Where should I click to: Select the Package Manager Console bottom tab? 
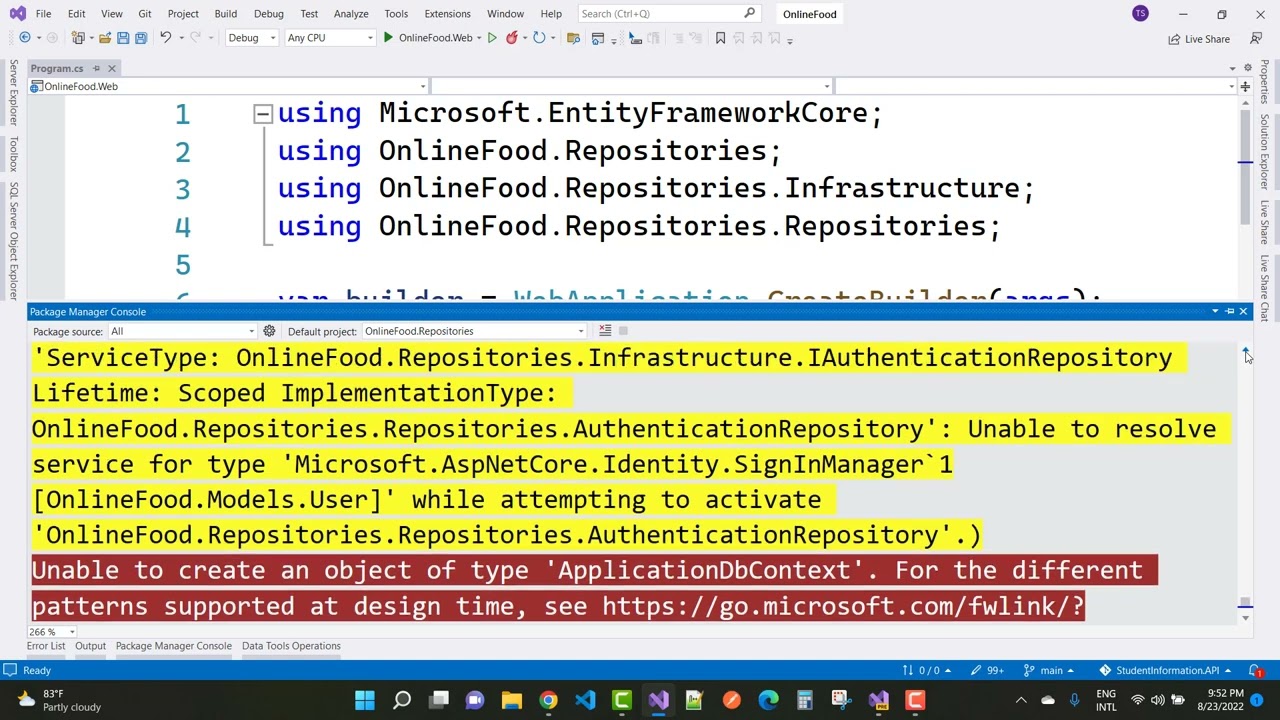click(x=173, y=646)
